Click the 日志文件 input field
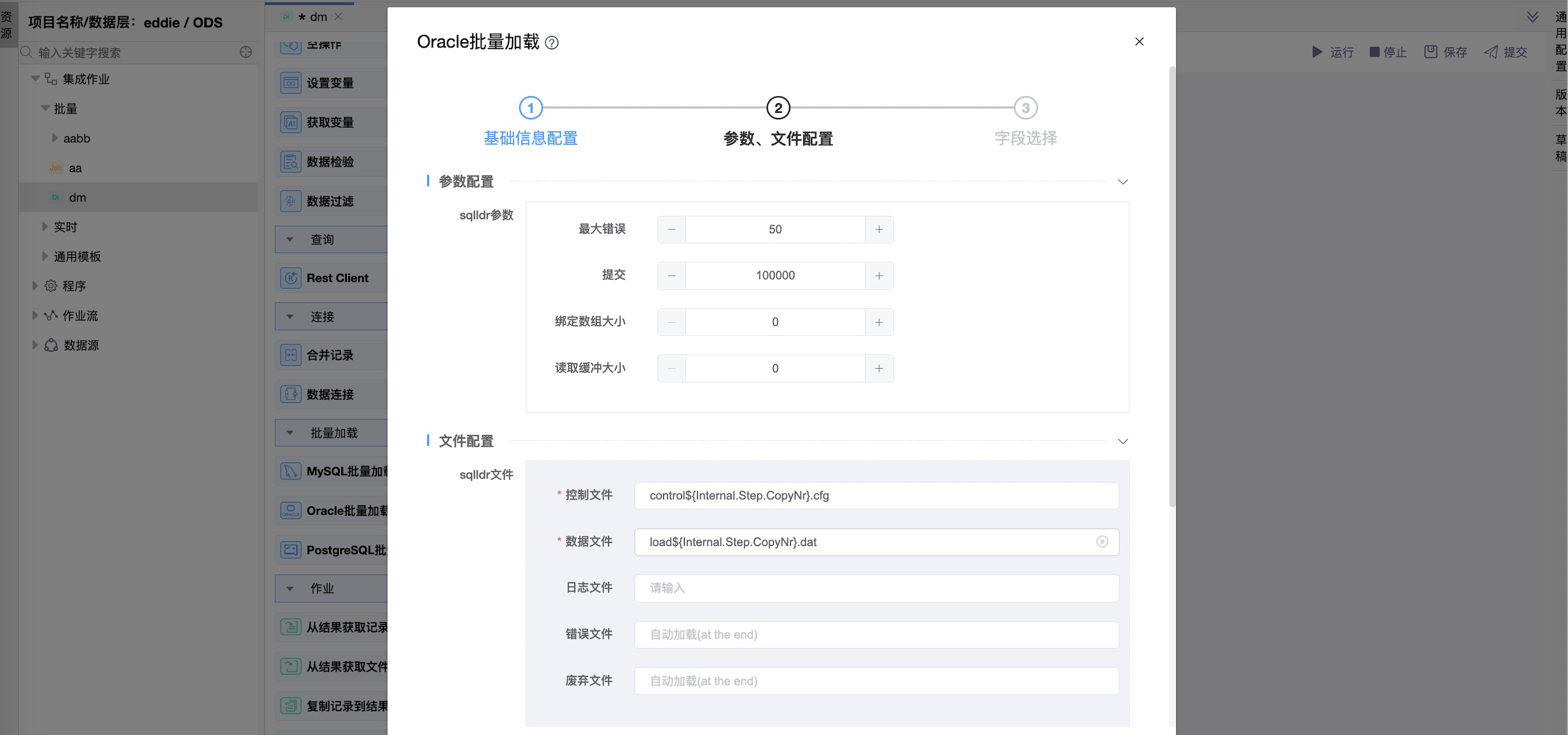The image size is (1568, 735). click(x=875, y=588)
